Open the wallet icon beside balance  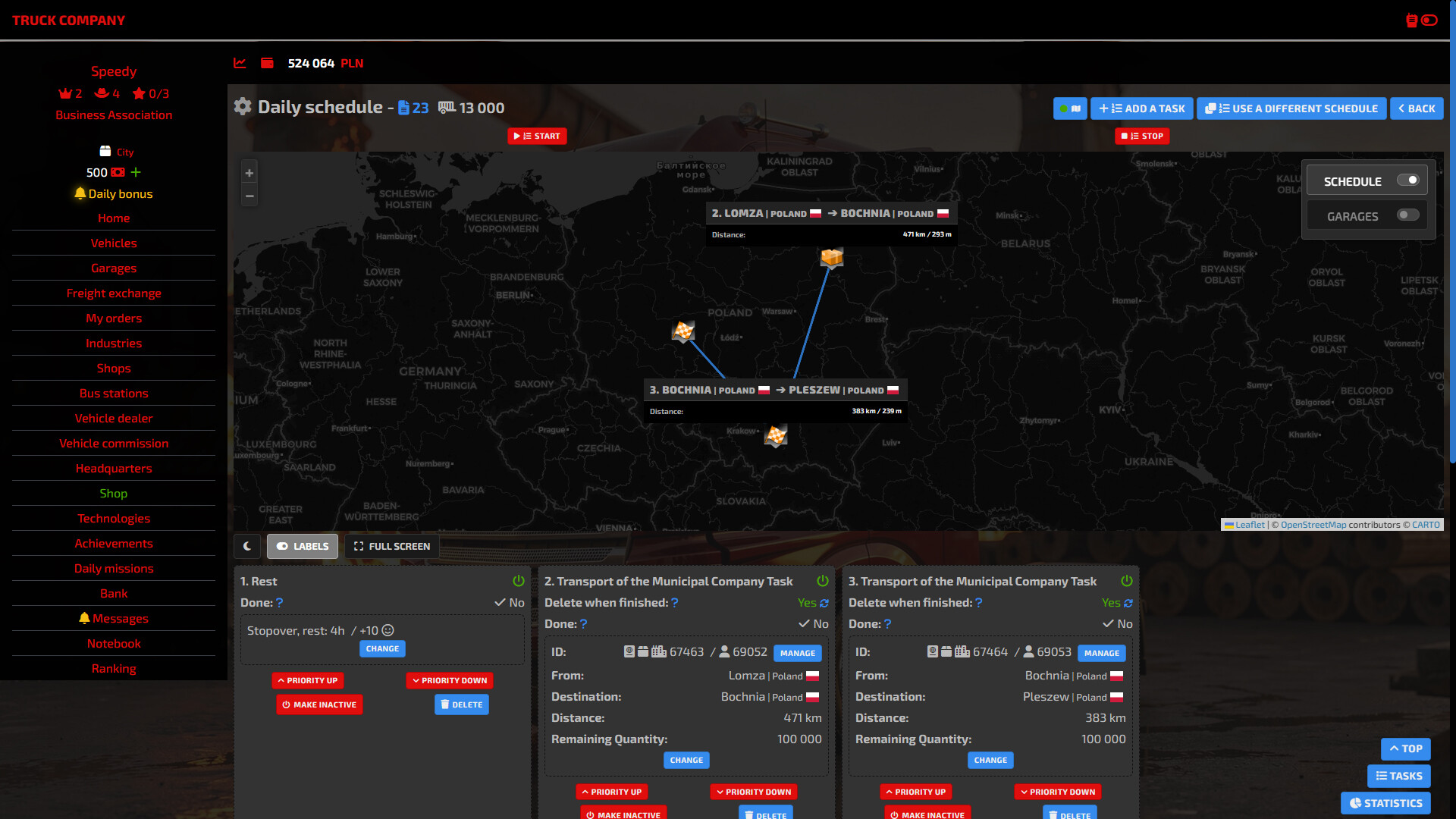[x=267, y=63]
